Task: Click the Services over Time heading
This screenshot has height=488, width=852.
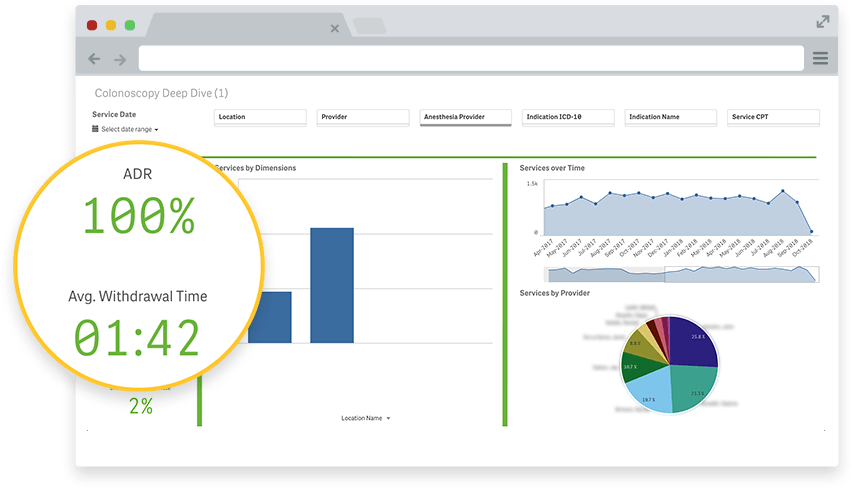Action: 552,168
